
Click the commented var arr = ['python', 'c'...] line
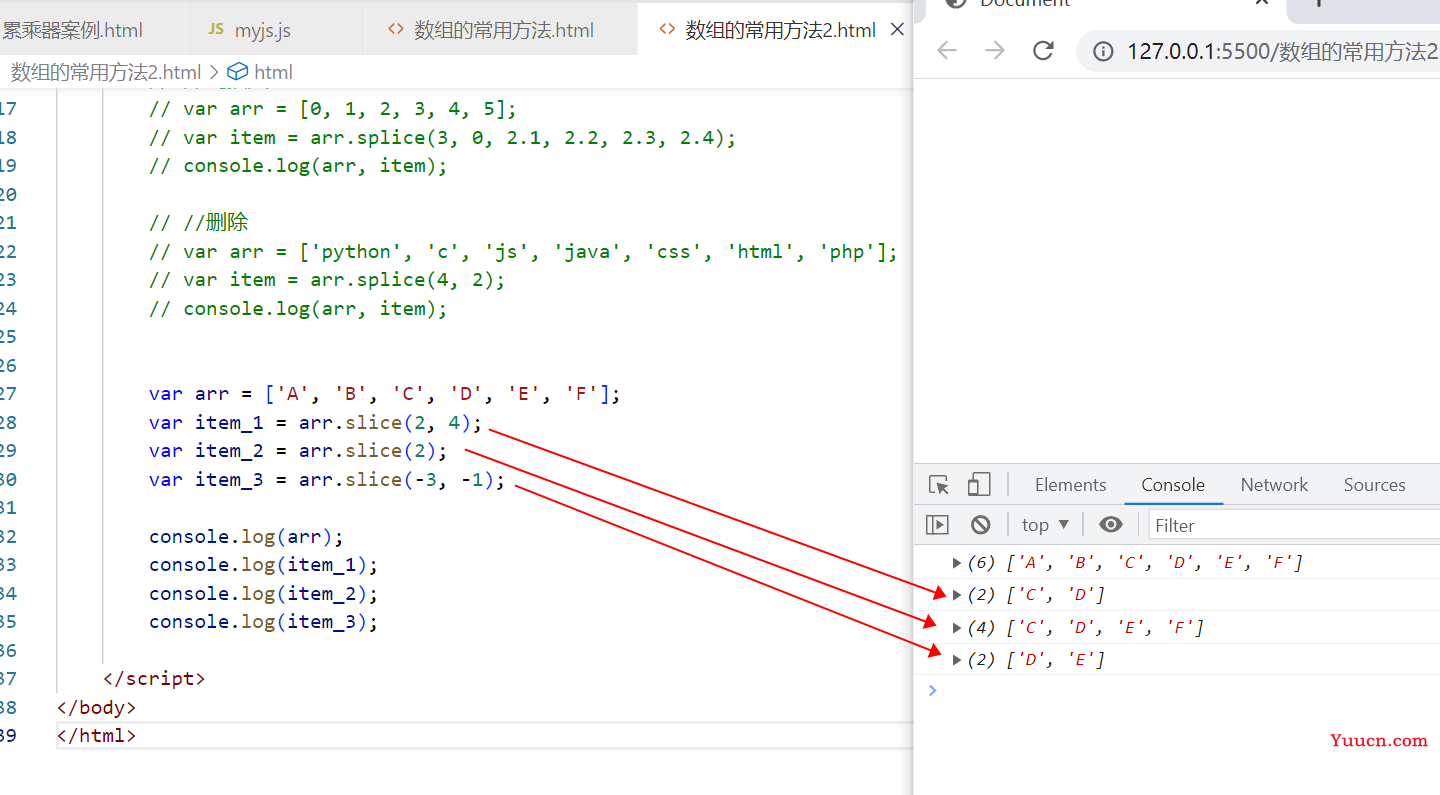tap(524, 252)
